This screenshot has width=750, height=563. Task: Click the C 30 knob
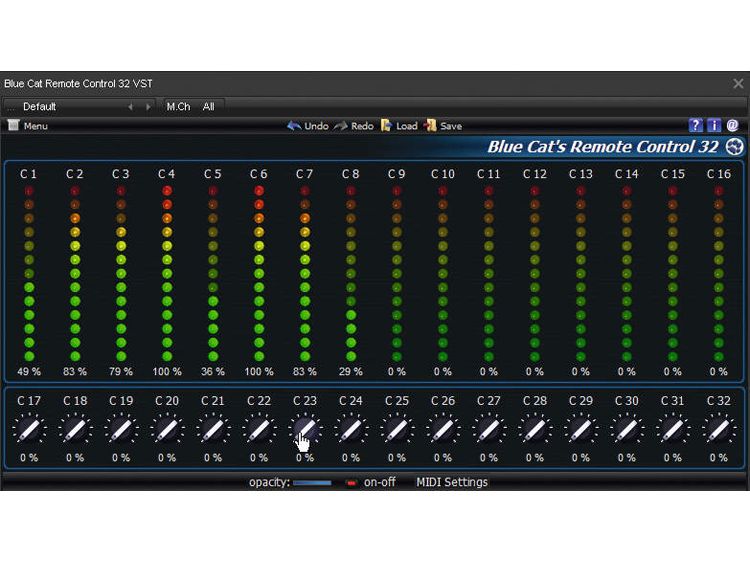point(627,429)
